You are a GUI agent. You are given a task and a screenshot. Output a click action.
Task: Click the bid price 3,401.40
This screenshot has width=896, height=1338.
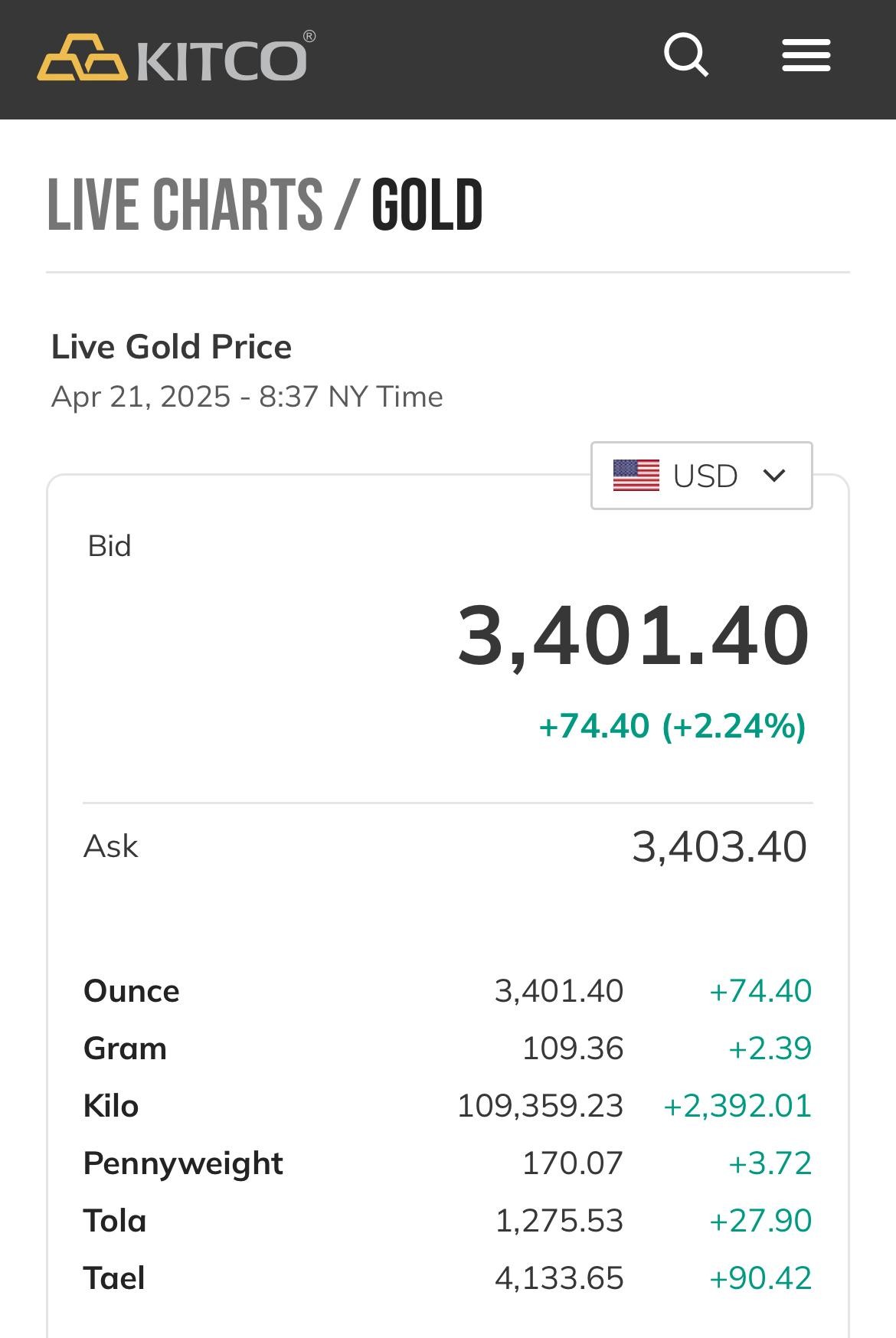[633, 636]
